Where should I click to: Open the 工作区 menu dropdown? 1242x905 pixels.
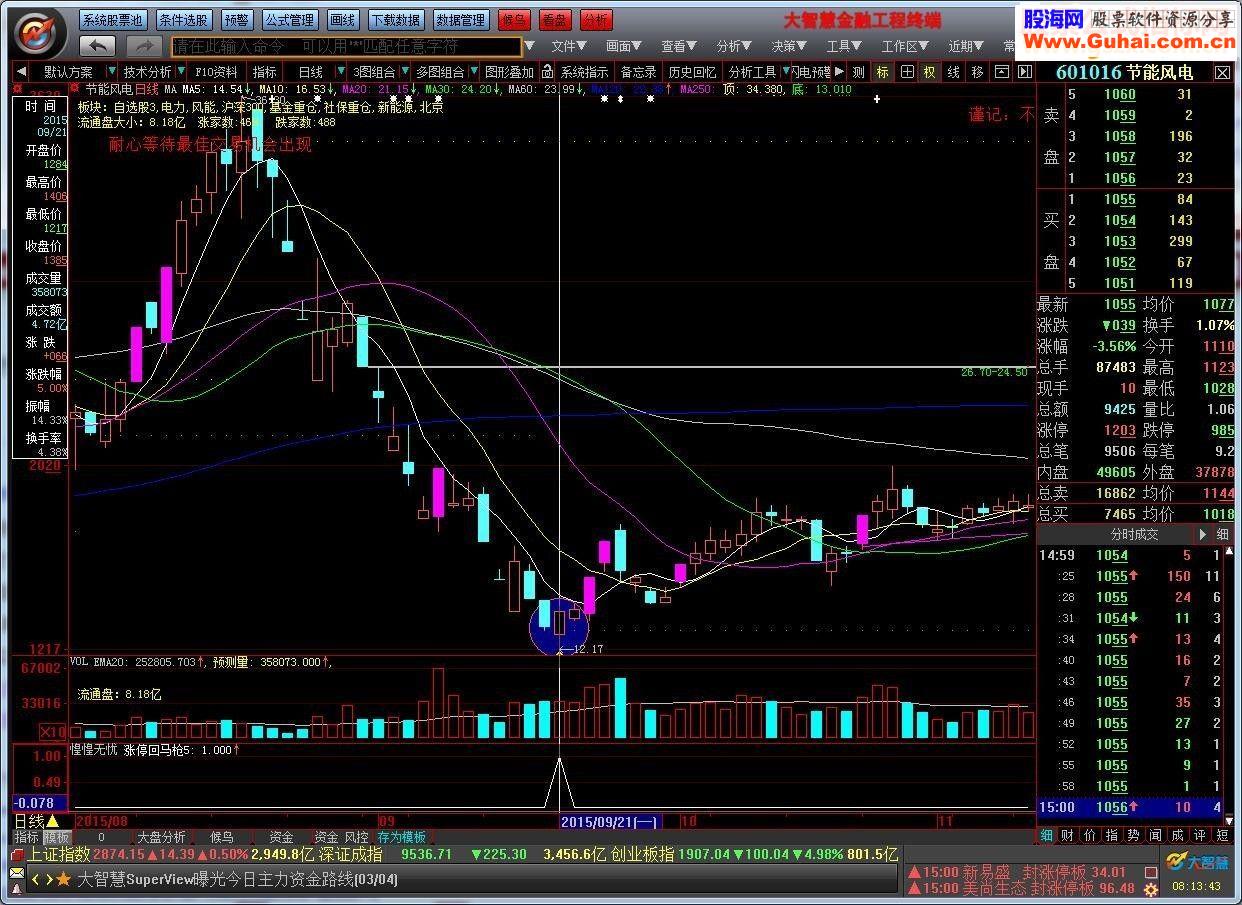(x=905, y=46)
